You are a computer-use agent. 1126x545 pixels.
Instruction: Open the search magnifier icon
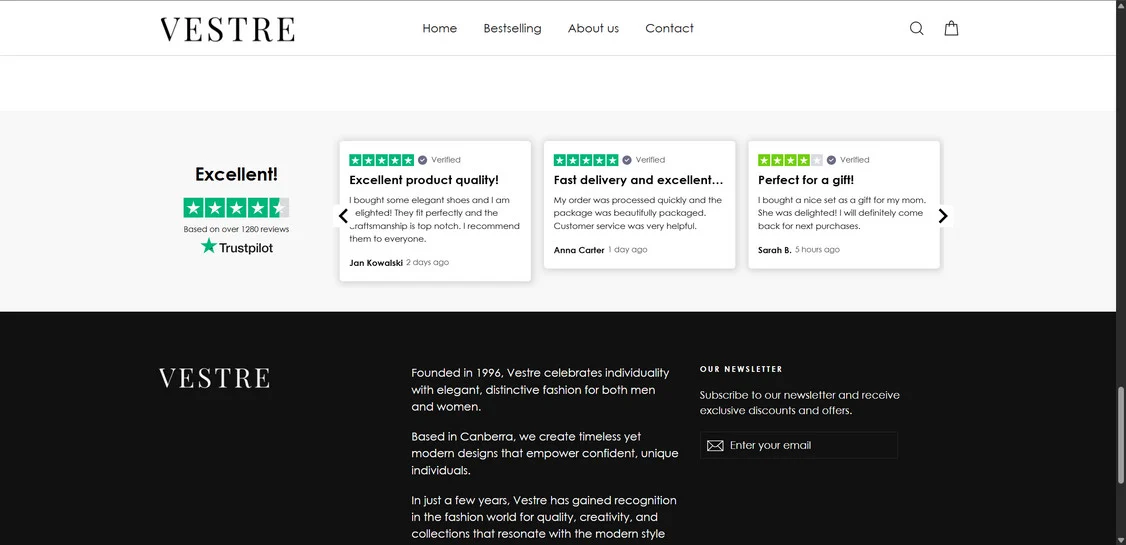click(x=916, y=28)
